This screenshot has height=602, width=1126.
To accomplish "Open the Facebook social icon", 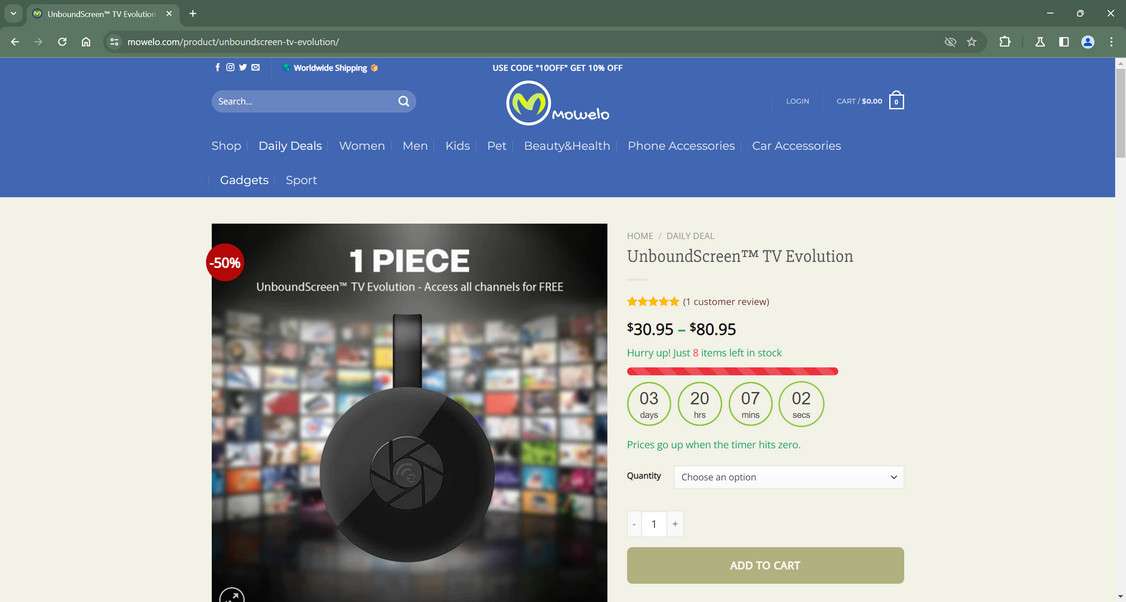I will (x=218, y=68).
